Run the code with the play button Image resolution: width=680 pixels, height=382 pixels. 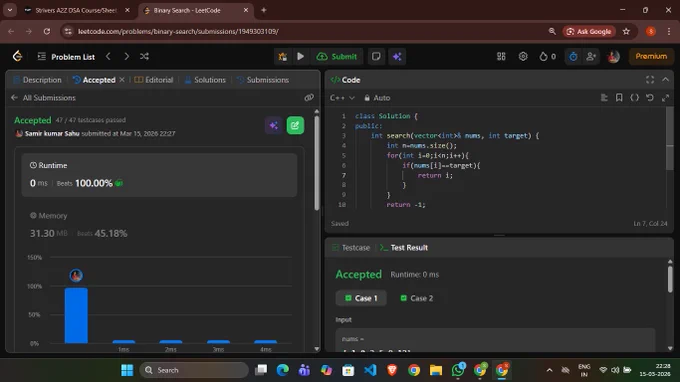(x=300, y=56)
